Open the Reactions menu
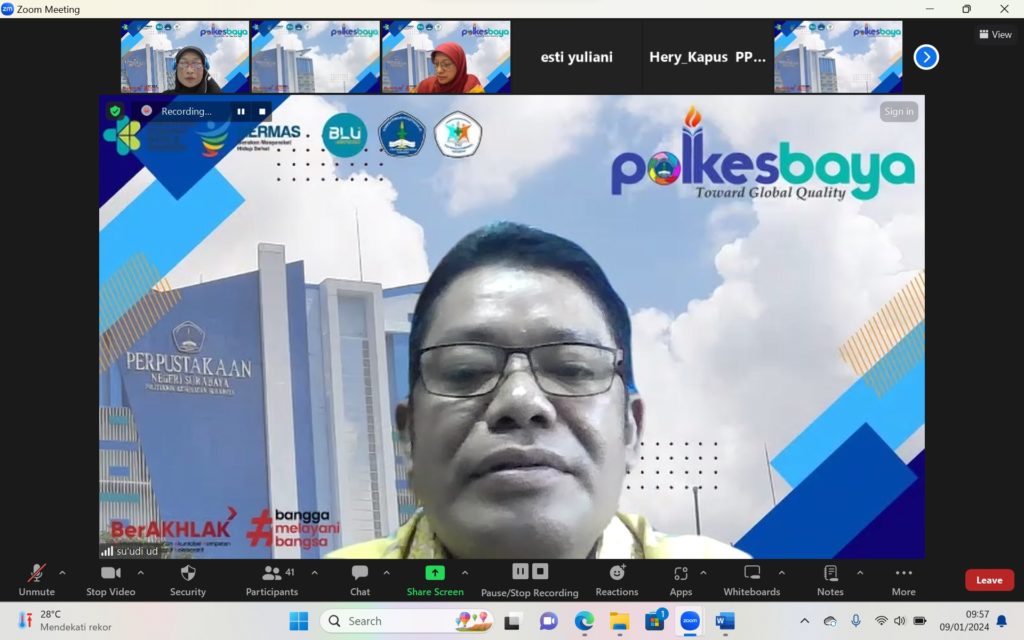The width and height of the screenshot is (1024, 640). pos(616,580)
